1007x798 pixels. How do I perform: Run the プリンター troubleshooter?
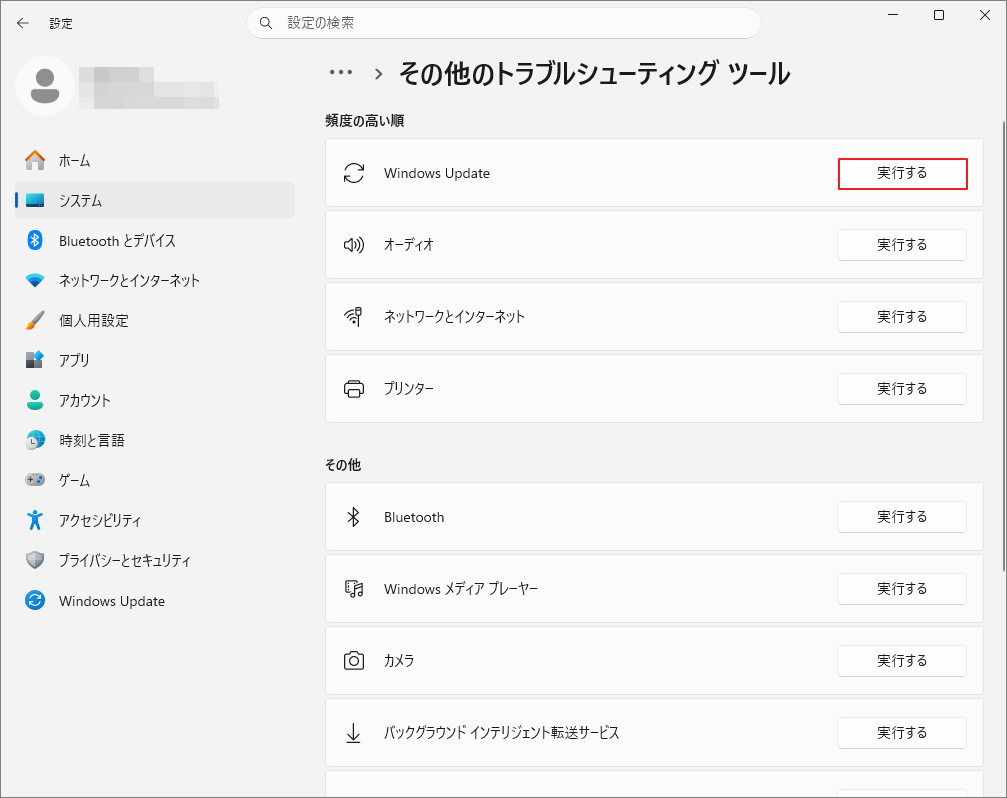pyautogui.click(x=902, y=389)
